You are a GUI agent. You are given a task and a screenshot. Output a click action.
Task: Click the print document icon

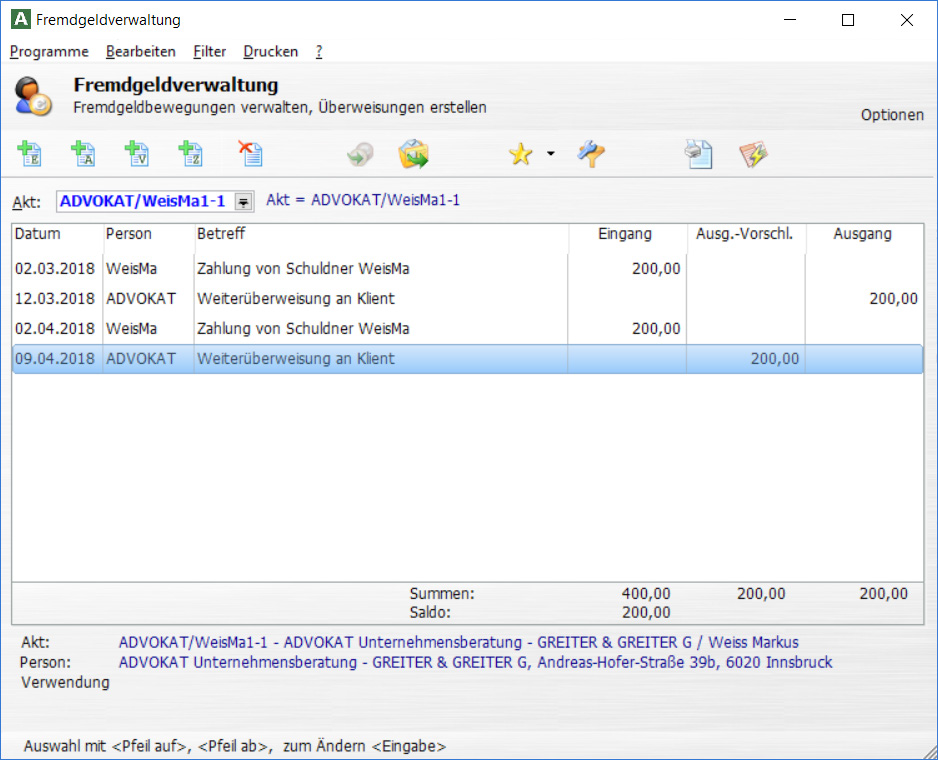[x=699, y=154]
